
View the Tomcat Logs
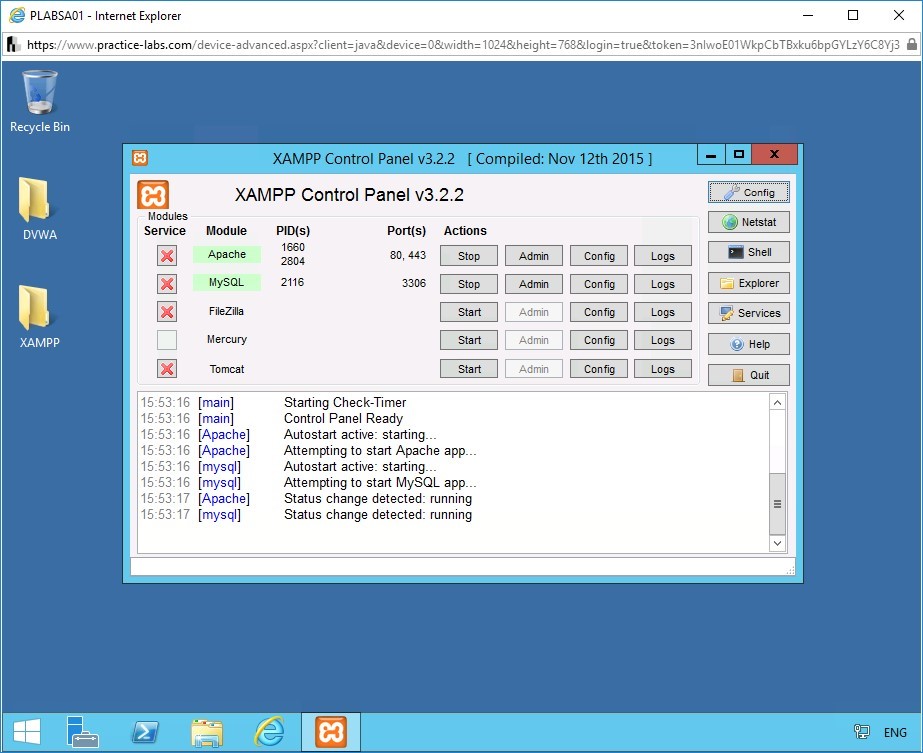click(x=663, y=368)
